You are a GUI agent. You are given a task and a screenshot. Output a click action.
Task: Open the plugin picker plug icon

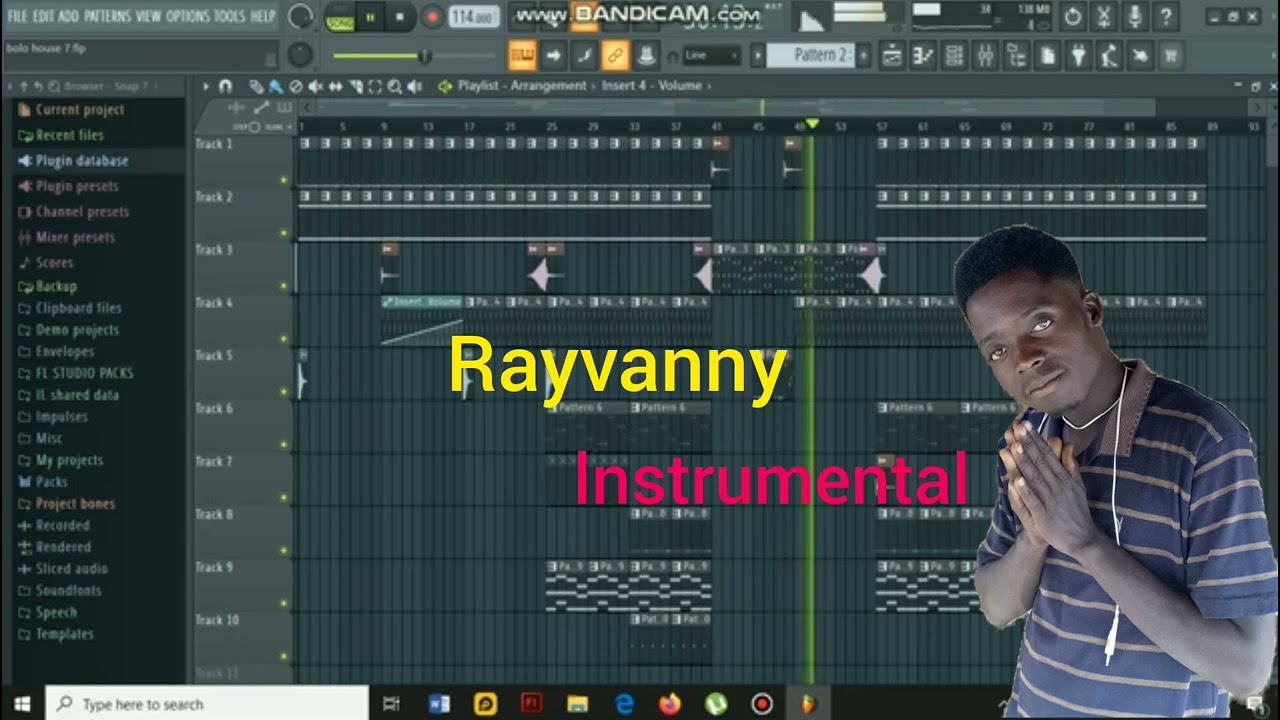click(x=1078, y=56)
